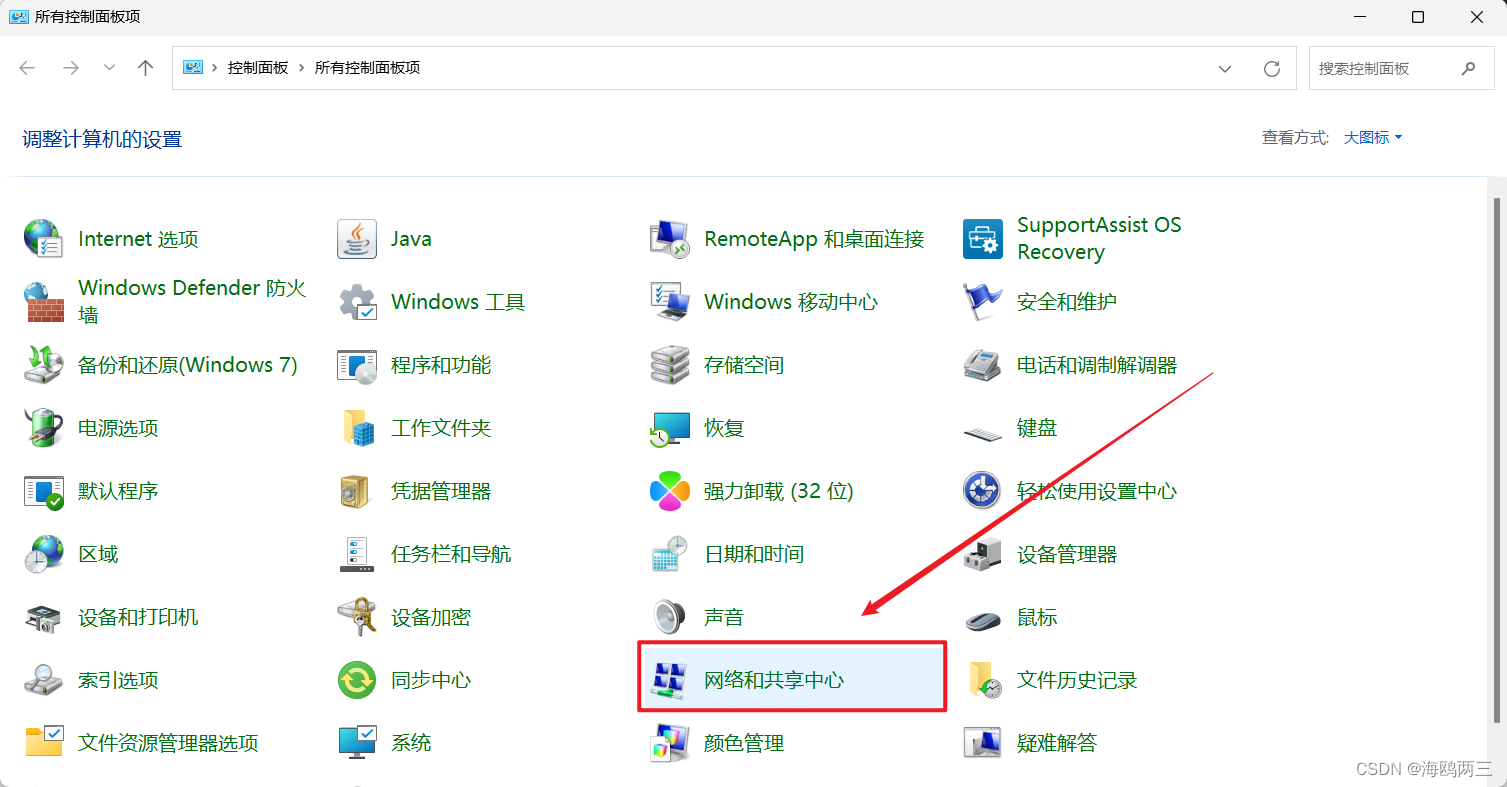Open the 网络和共享中心 network icon
The image size is (1507, 787).
click(670, 680)
